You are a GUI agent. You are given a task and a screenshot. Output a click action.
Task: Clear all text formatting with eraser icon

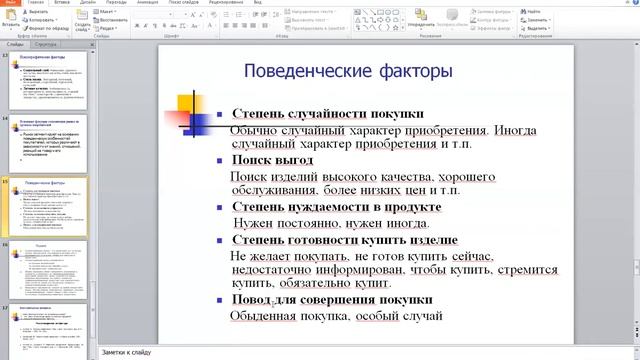214,15
